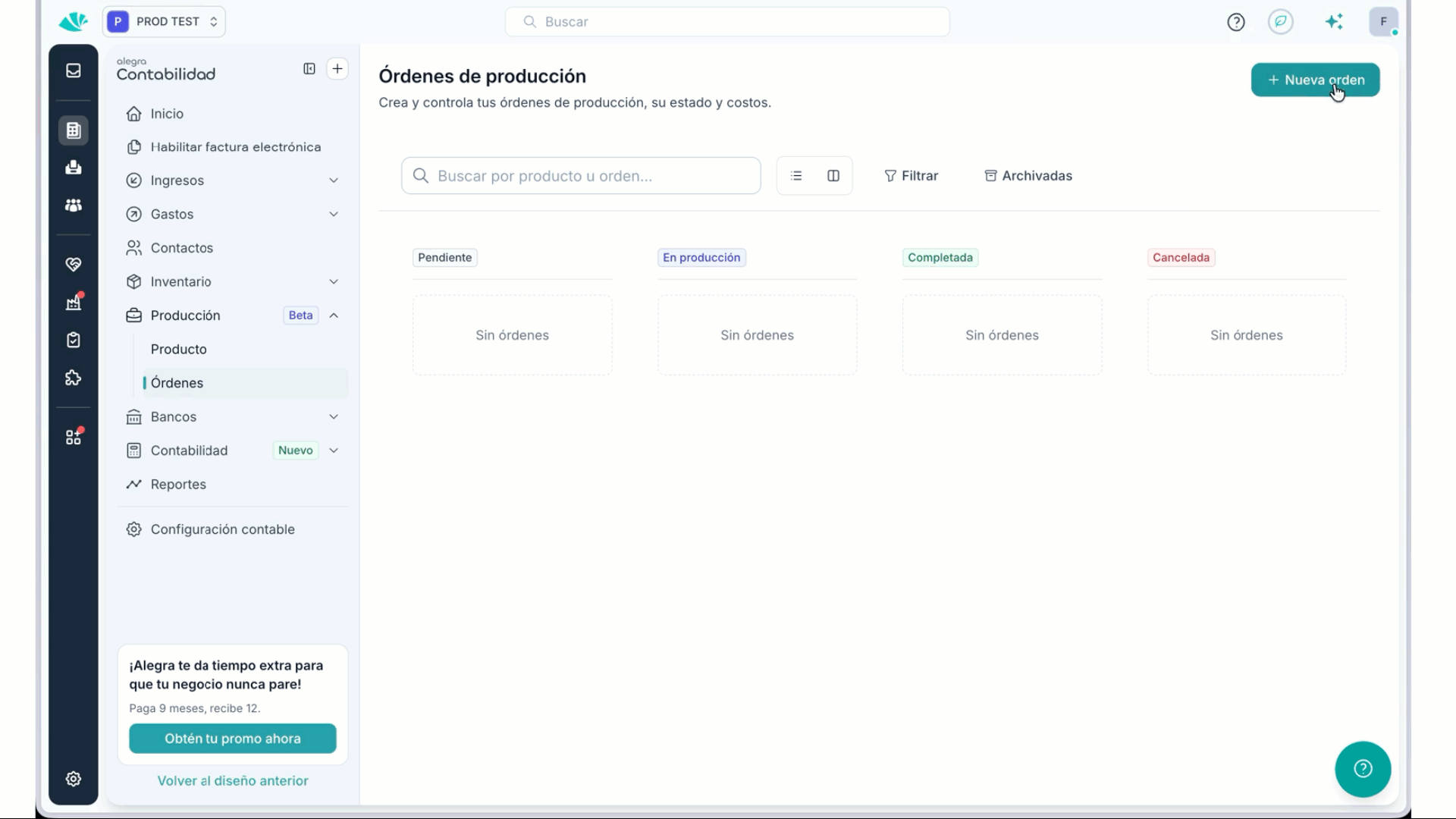Focus the Buscar por producto u orden field
This screenshot has height=819, width=1456.
[581, 176]
